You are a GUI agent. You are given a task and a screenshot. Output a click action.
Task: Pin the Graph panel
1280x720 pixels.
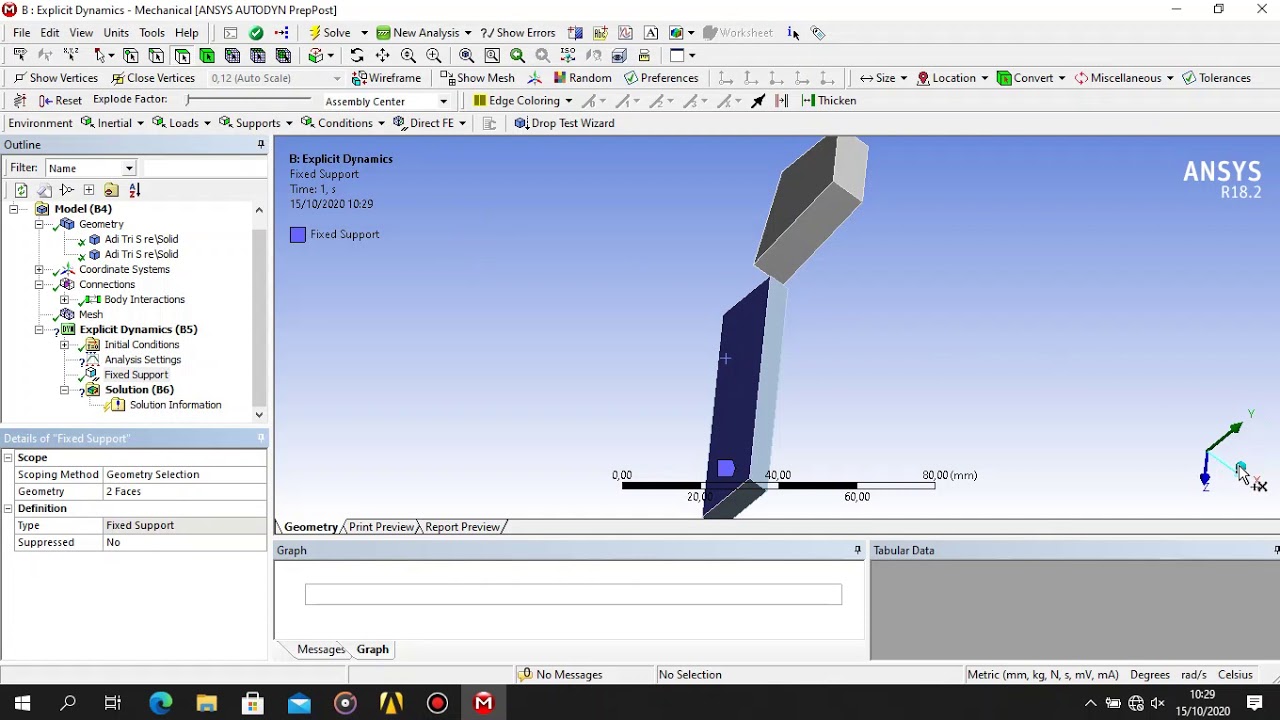(857, 550)
